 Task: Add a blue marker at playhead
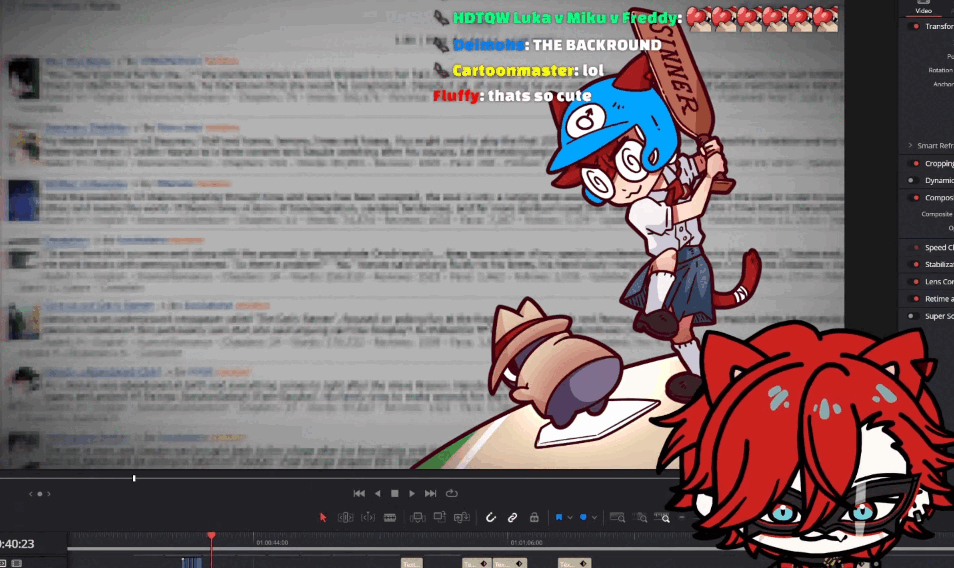pyautogui.click(x=583, y=518)
